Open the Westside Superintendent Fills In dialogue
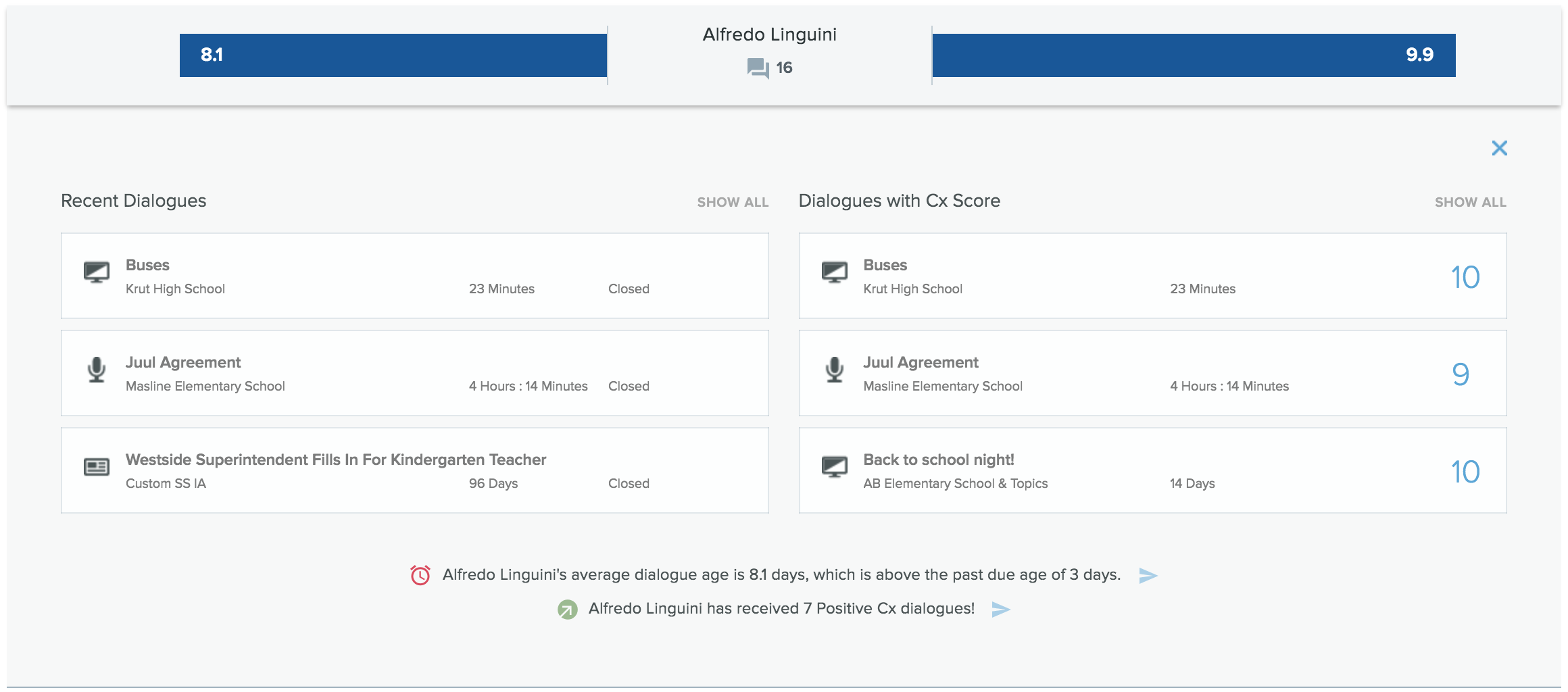 click(336, 460)
